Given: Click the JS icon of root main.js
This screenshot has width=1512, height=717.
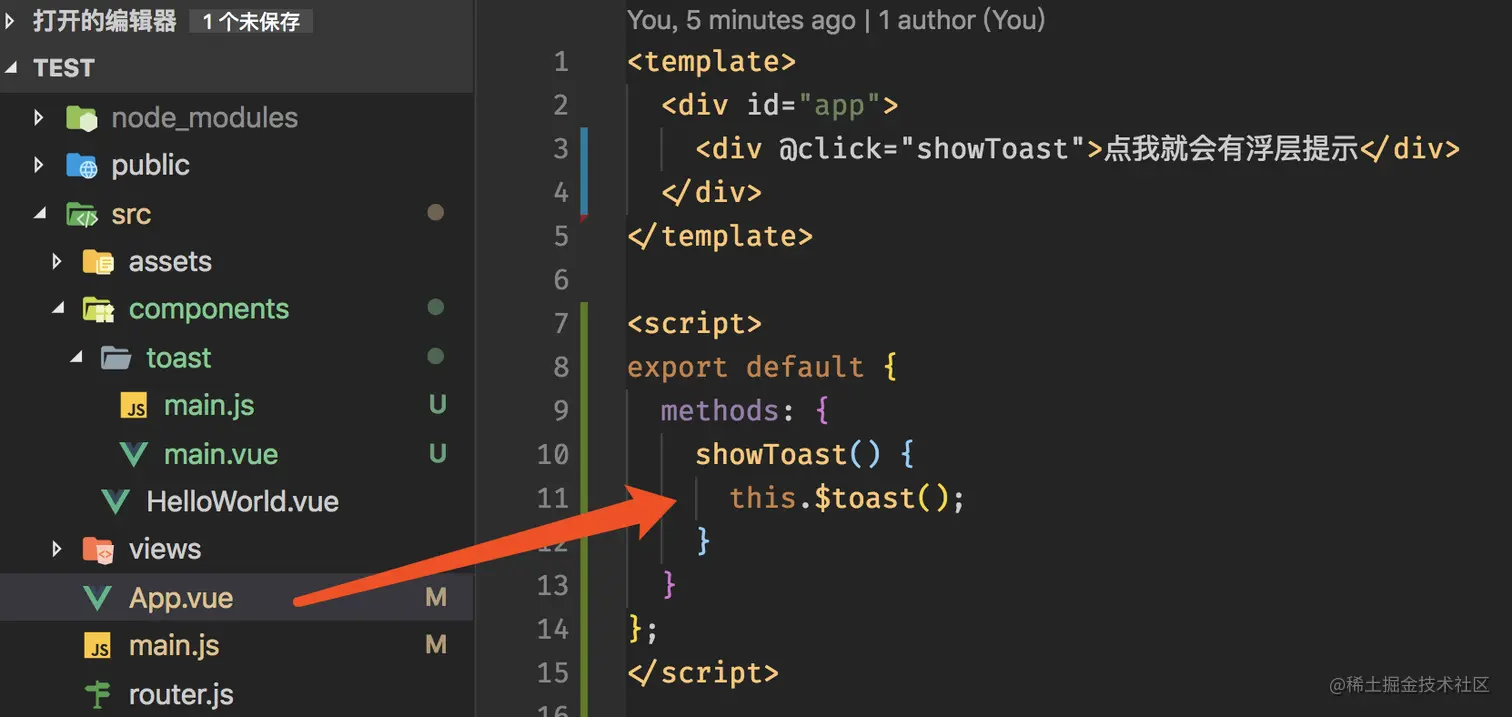Looking at the screenshot, I should 98,646.
